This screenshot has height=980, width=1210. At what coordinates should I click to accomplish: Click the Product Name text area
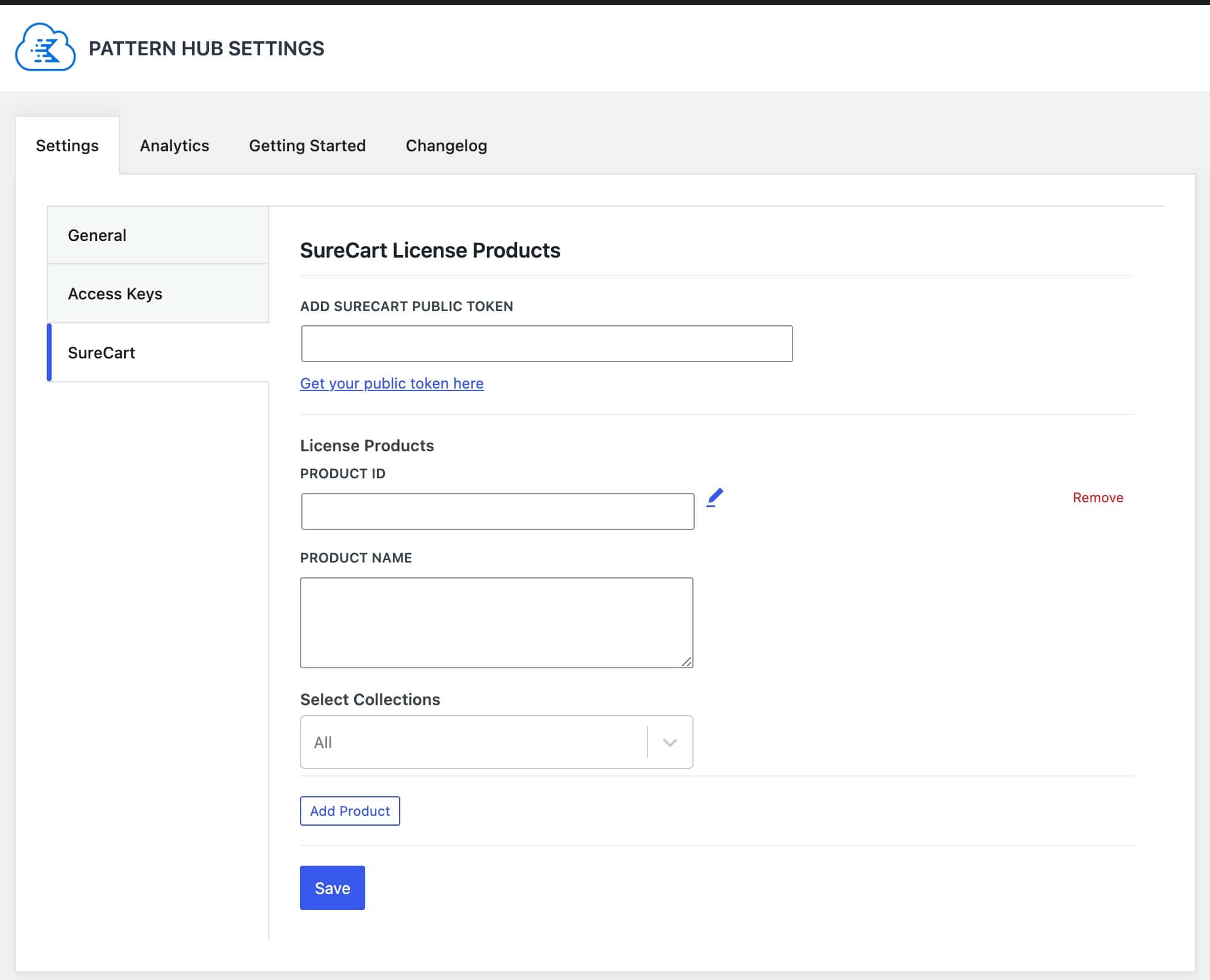497,622
